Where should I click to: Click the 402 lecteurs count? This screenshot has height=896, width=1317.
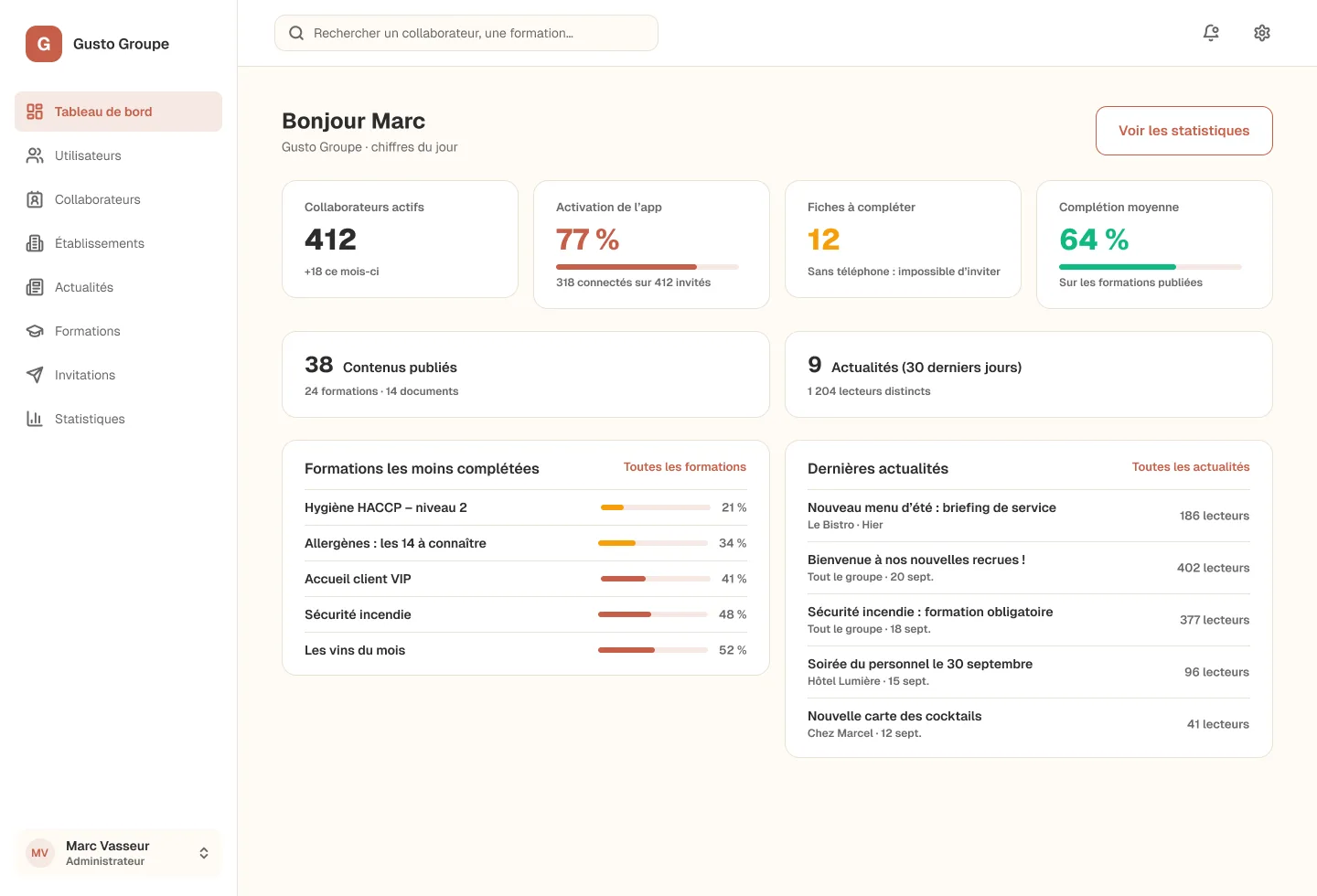1213,568
